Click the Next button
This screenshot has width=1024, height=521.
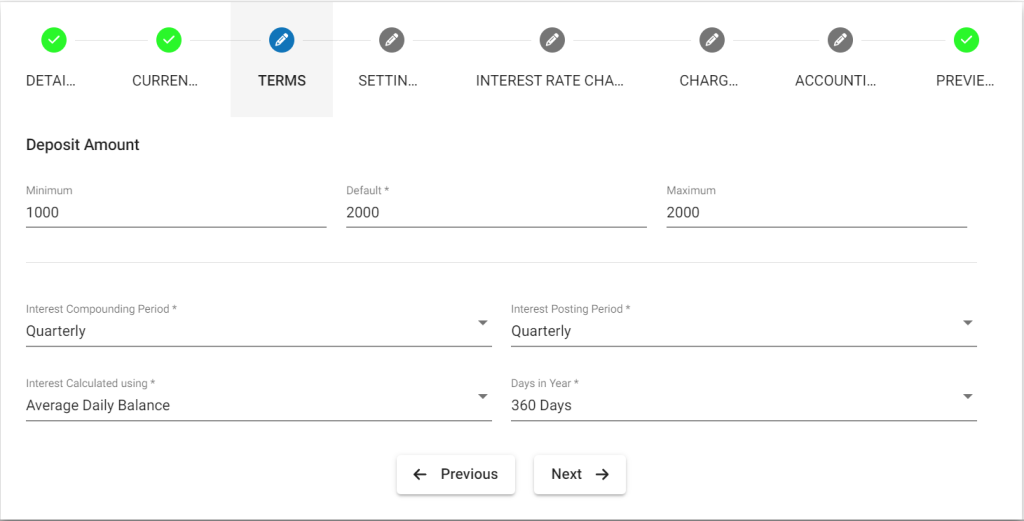[x=580, y=474]
